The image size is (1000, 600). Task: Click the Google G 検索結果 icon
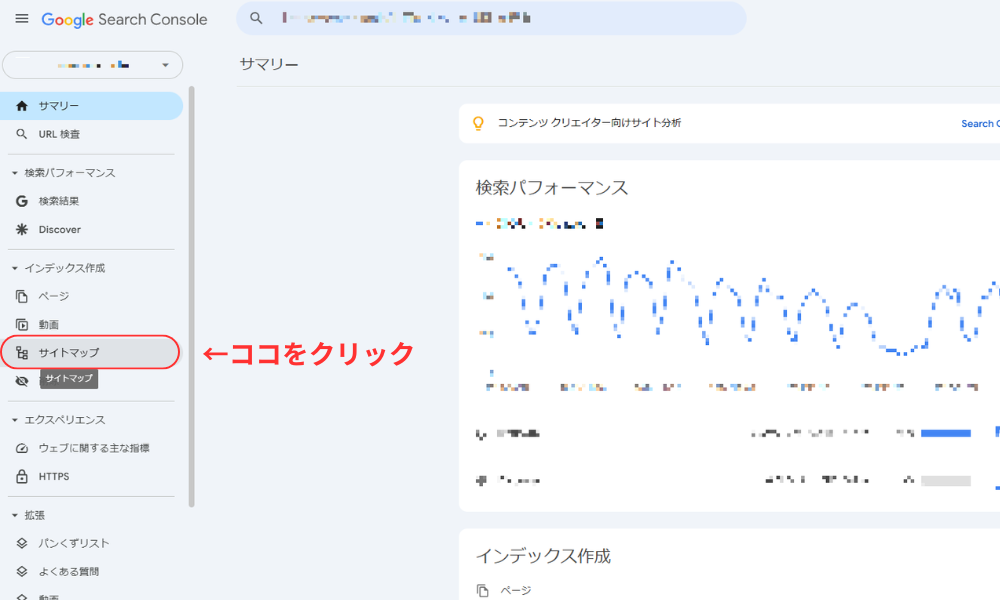(22, 201)
